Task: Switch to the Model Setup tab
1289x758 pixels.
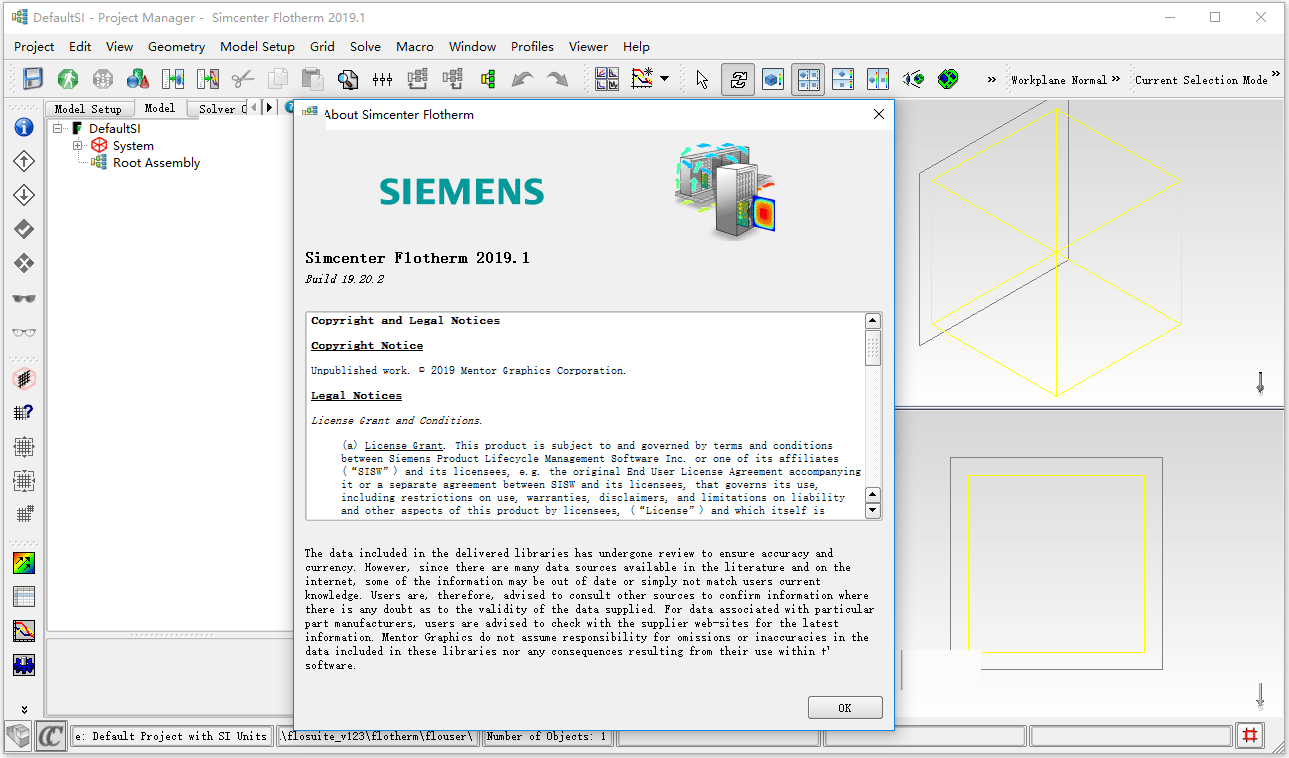Action: [87, 109]
